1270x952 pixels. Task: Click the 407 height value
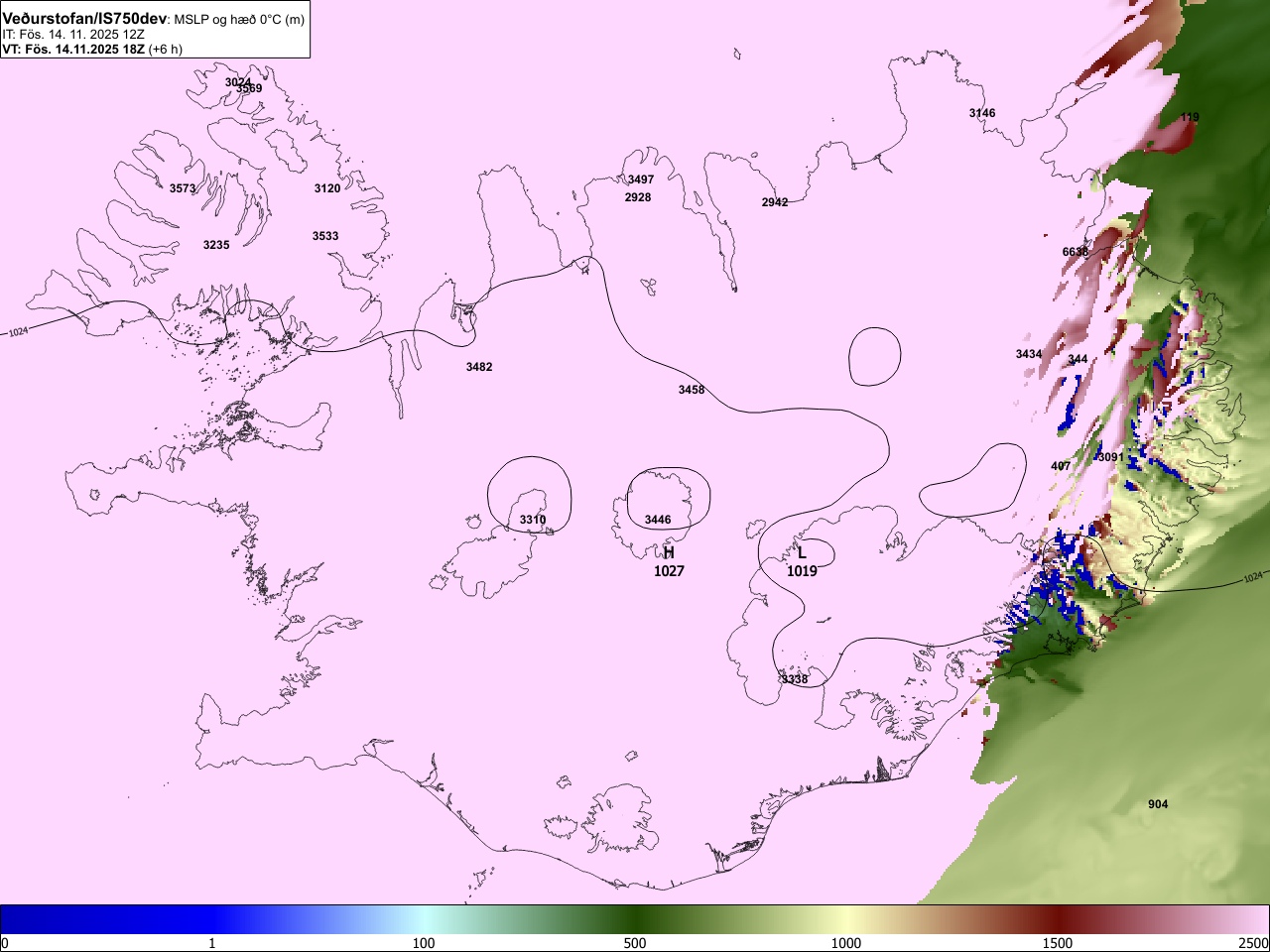click(x=1061, y=466)
